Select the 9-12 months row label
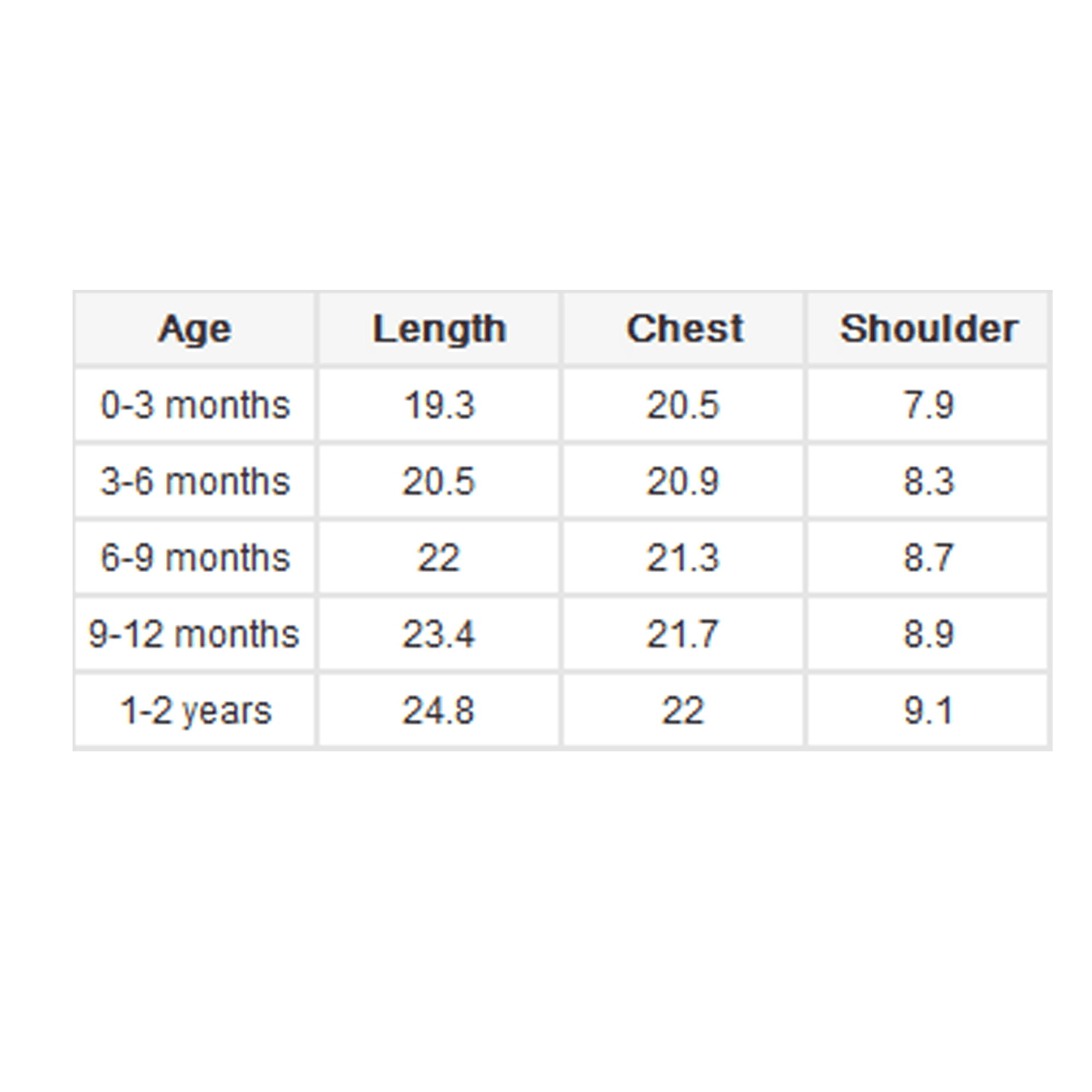This screenshot has height=1092, width=1092. point(194,633)
